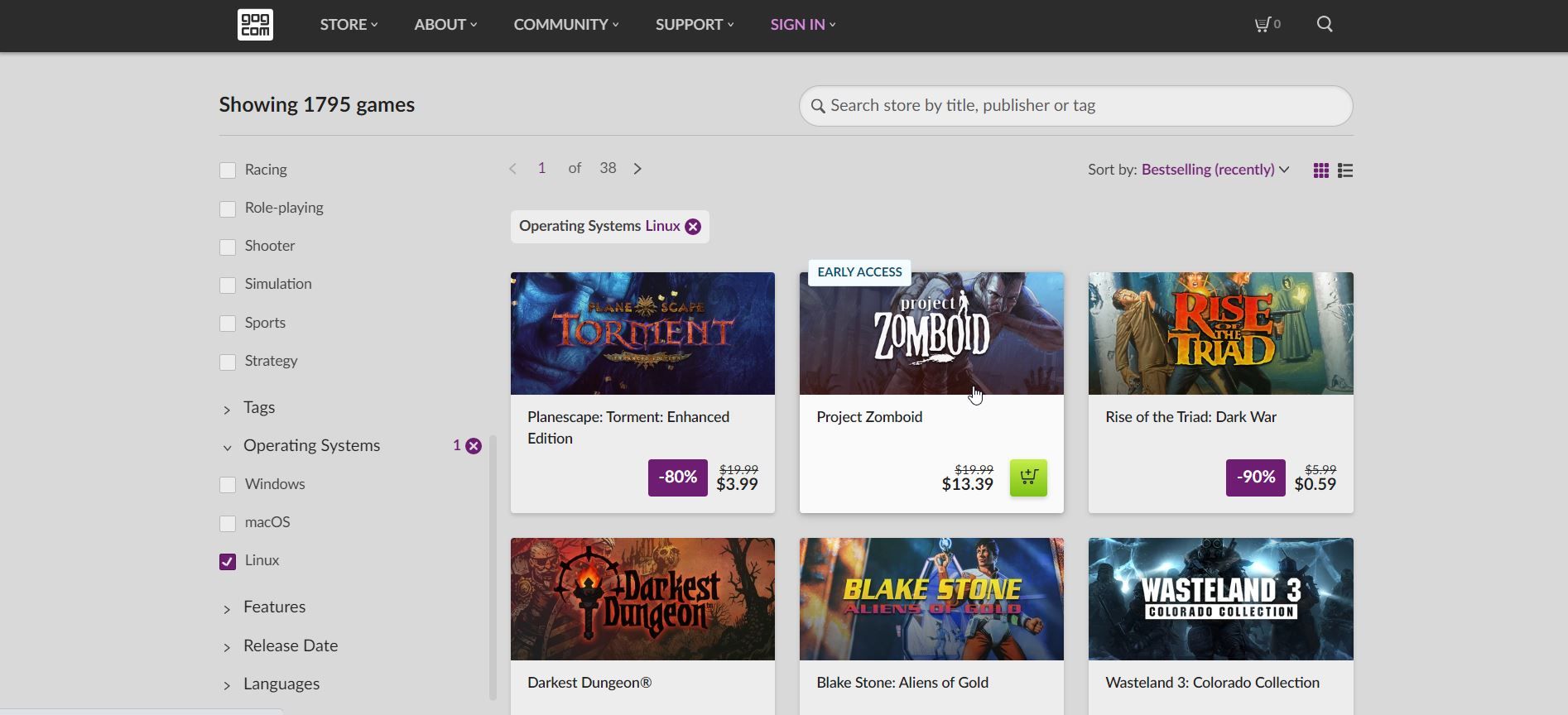The height and width of the screenshot is (715, 1568).
Task: Click the total pages number 38
Action: click(608, 169)
